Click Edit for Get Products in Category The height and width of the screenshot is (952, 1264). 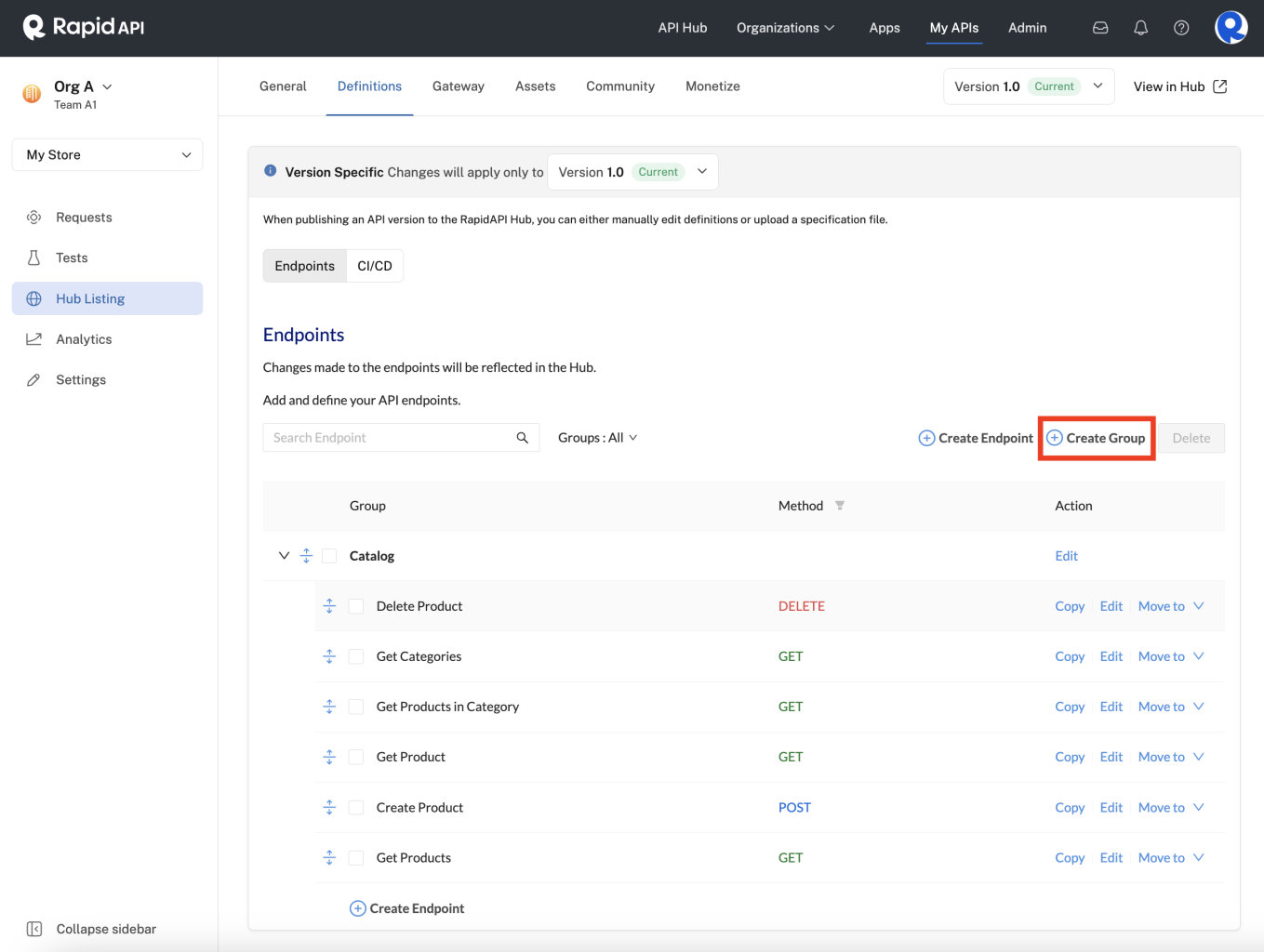point(1111,707)
